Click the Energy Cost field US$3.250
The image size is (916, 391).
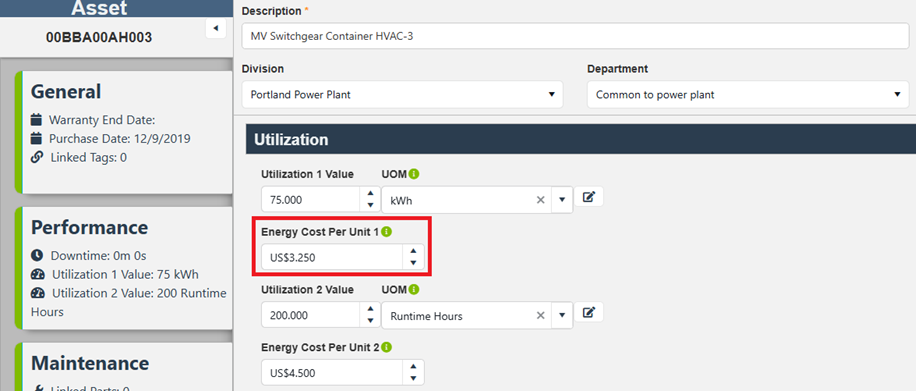click(332, 257)
